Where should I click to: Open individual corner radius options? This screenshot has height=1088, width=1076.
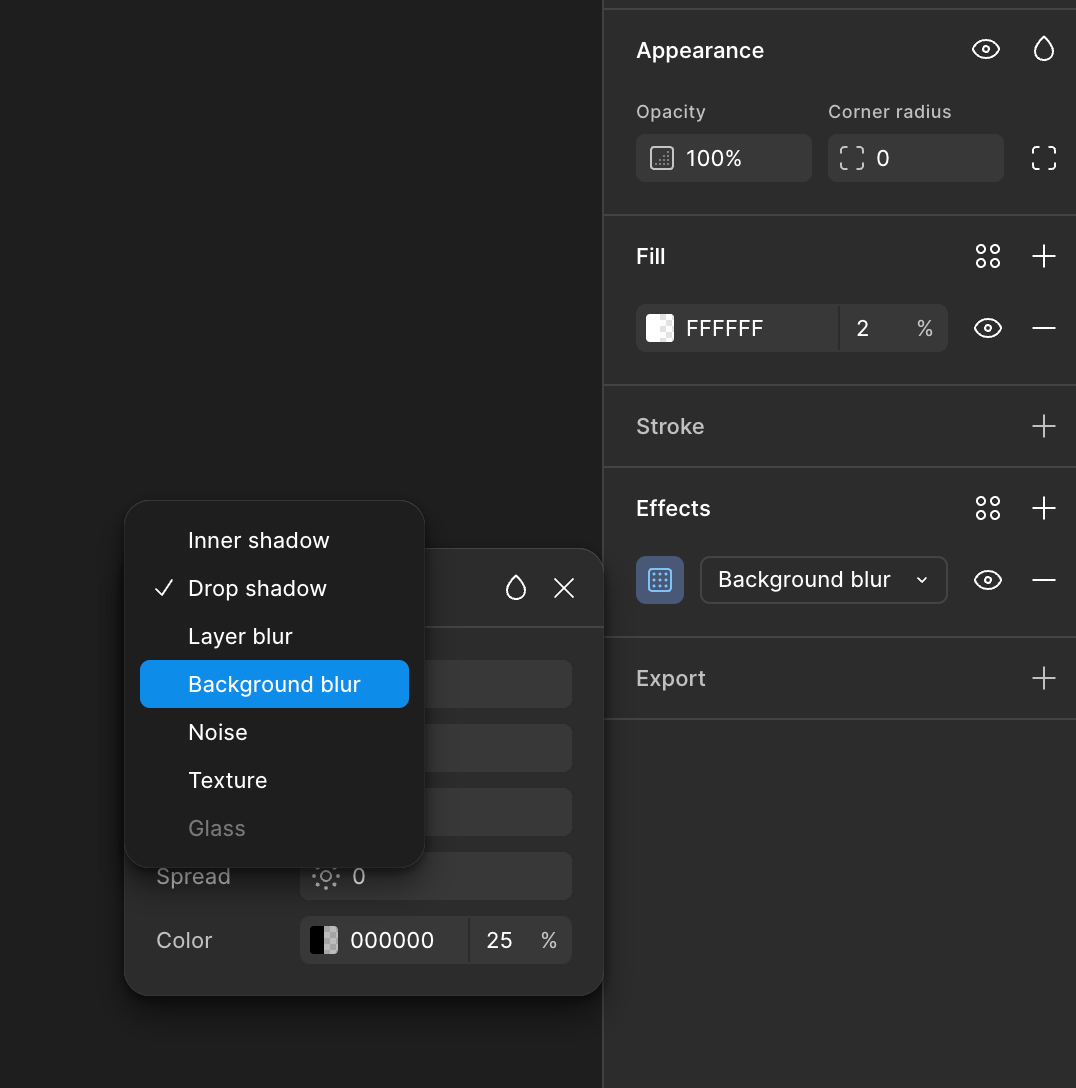click(1043, 158)
